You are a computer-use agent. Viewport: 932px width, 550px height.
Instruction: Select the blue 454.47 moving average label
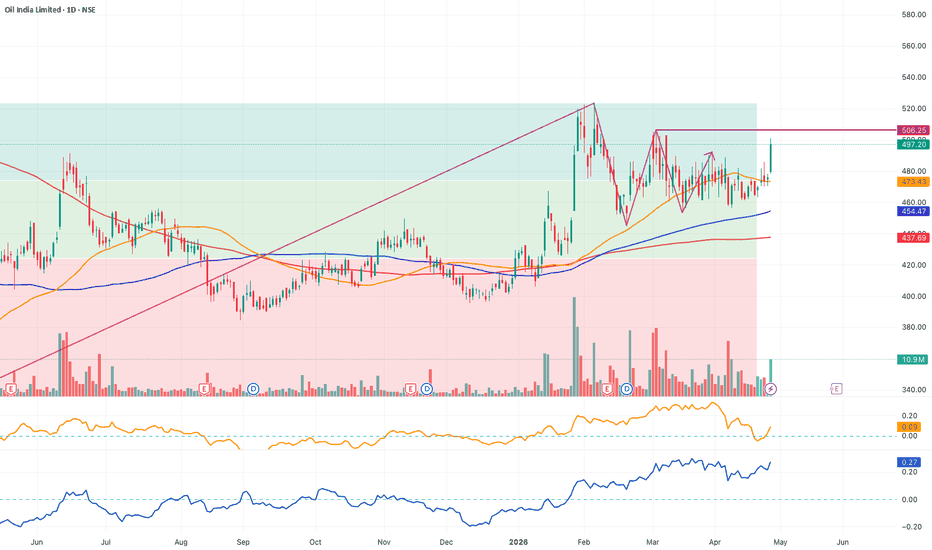(x=913, y=211)
